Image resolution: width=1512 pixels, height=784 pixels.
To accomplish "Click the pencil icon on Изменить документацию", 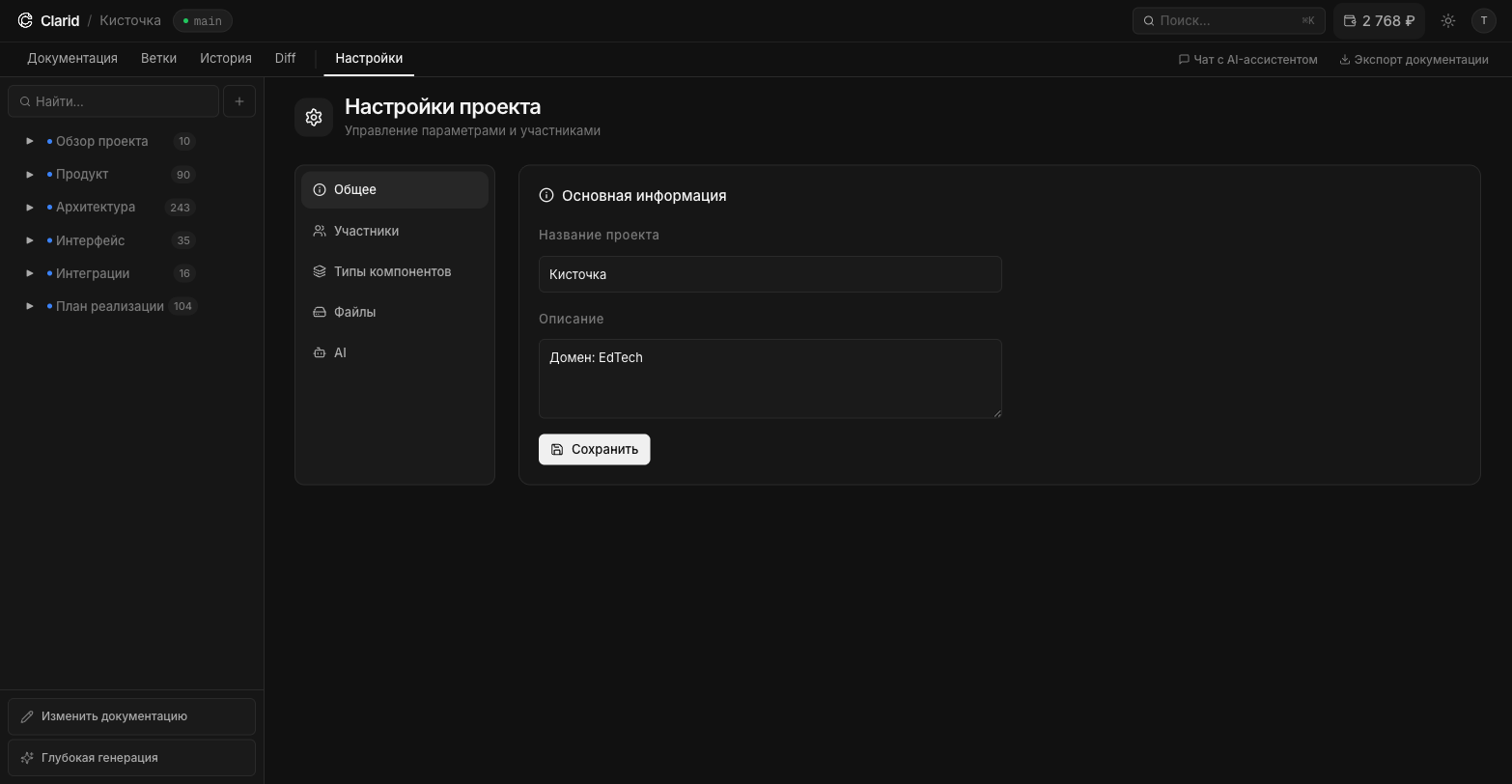I will coord(27,716).
